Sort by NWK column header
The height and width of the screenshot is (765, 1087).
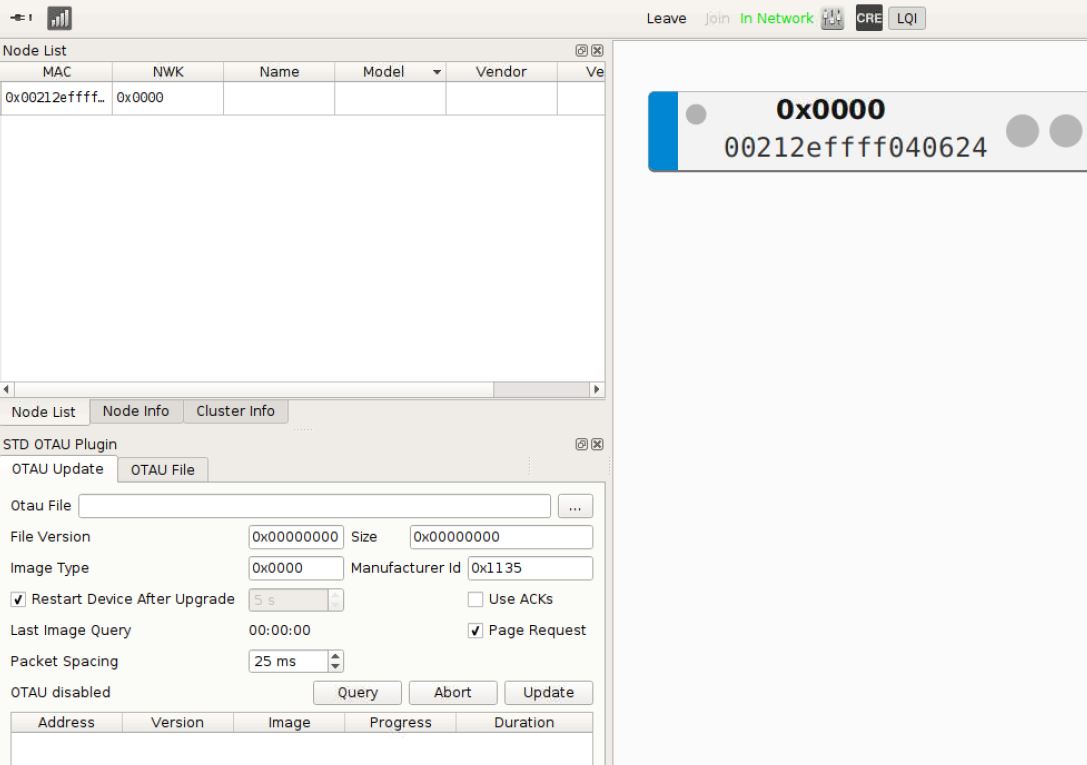click(x=168, y=72)
